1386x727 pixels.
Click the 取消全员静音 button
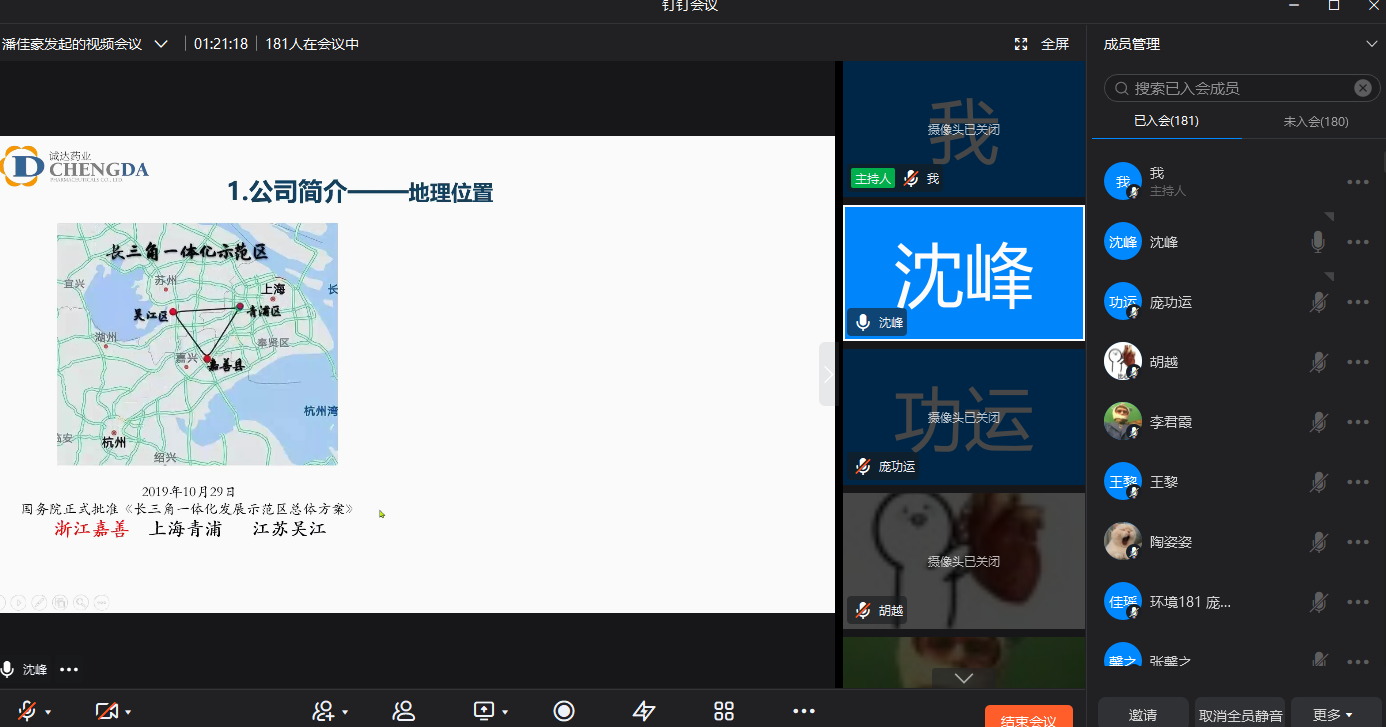point(1240,715)
